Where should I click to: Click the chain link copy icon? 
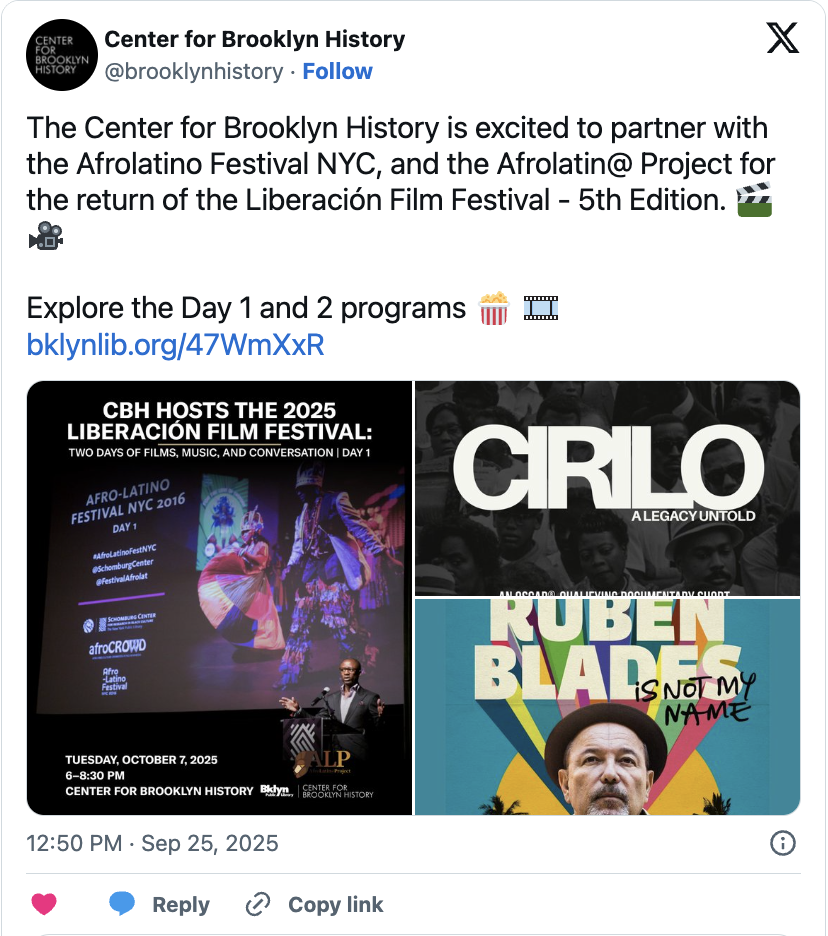(258, 904)
